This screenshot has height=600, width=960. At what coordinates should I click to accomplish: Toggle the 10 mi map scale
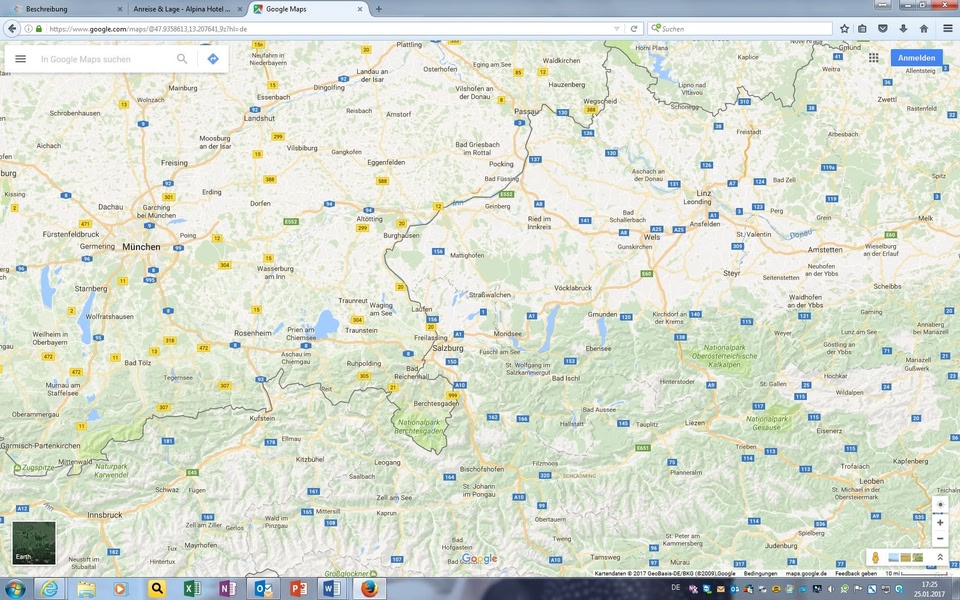915,574
